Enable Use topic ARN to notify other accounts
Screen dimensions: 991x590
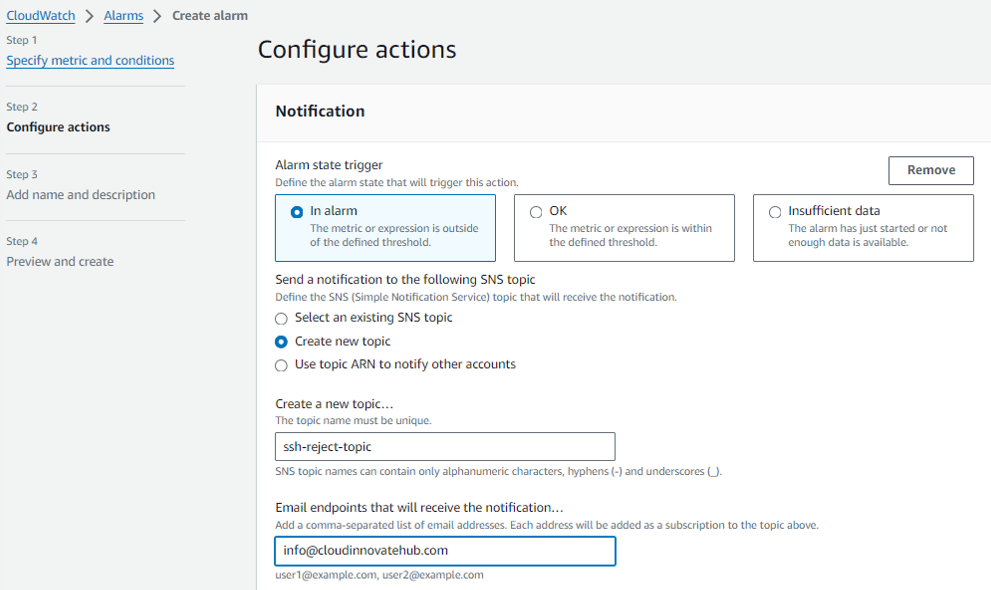coord(282,365)
